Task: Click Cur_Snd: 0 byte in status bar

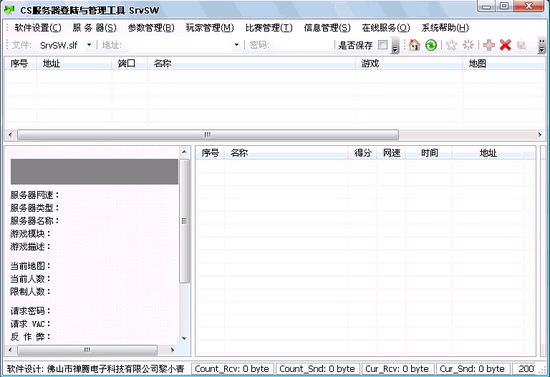Action: [472, 369]
